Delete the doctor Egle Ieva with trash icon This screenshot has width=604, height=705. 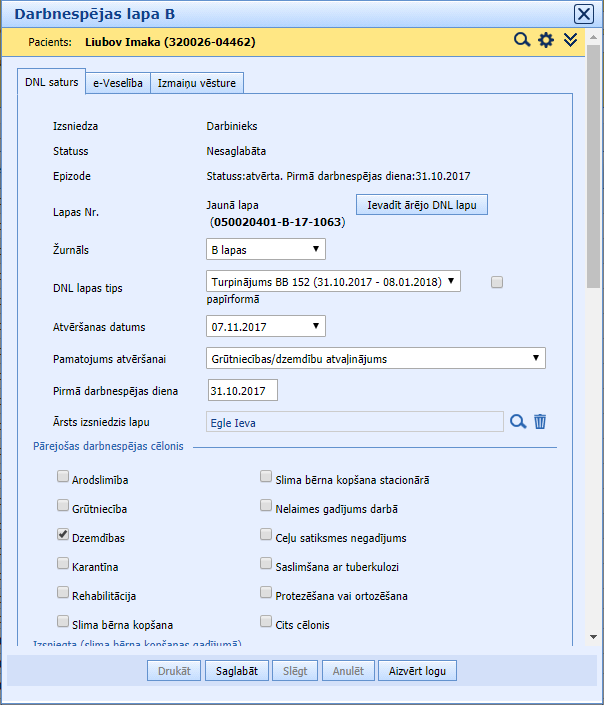[x=540, y=422]
